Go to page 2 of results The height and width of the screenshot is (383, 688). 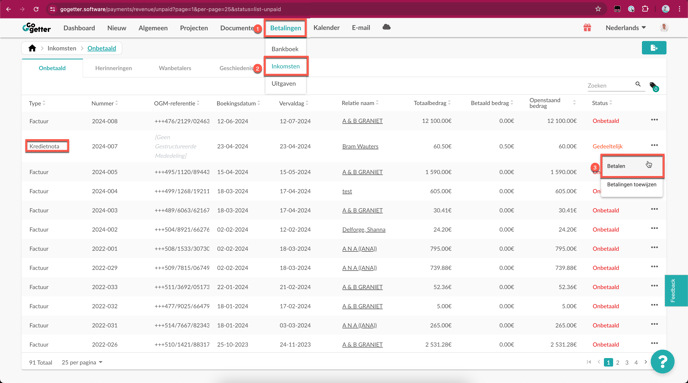click(x=617, y=362)
